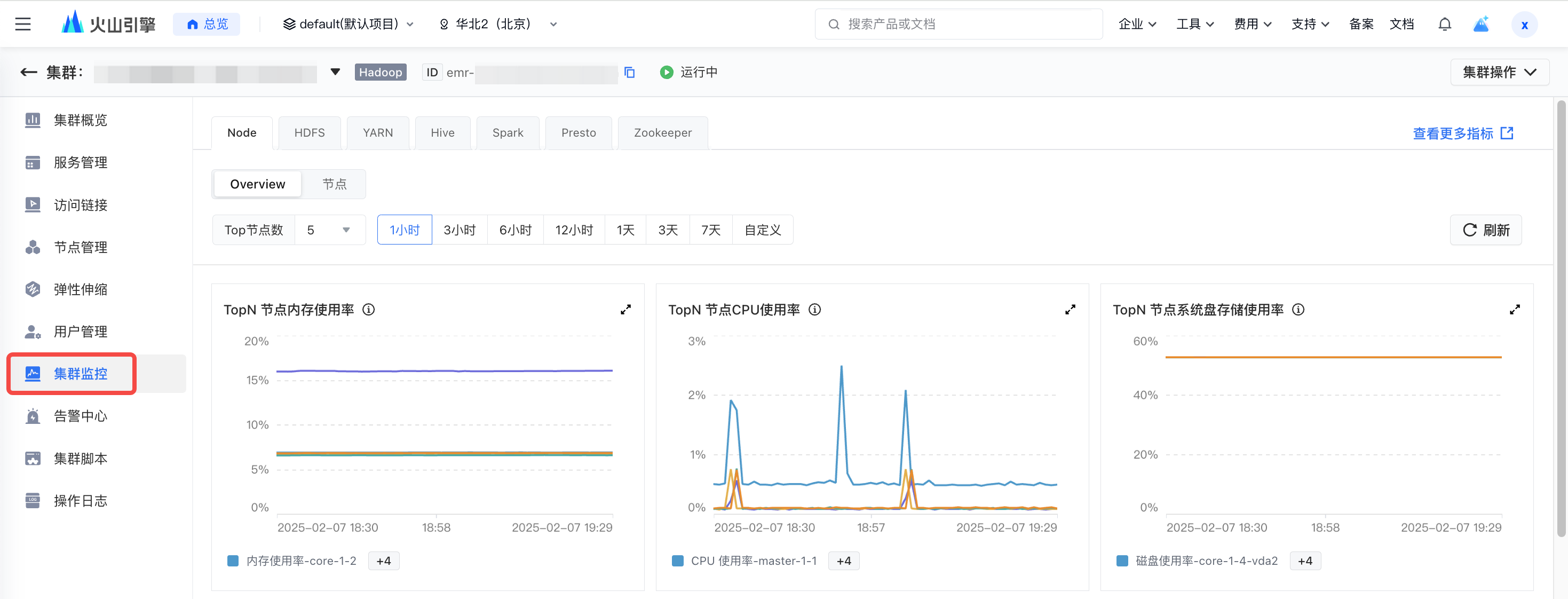Switch to the 节点 view toggle

point(334,184)
